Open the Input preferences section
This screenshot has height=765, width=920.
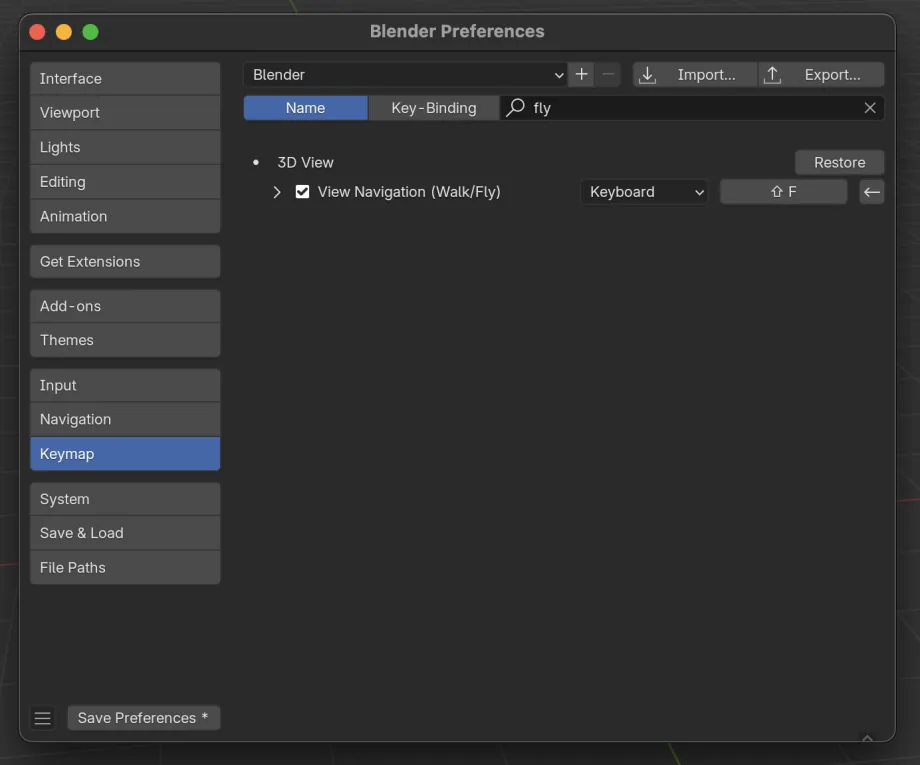tap(125, 385)
